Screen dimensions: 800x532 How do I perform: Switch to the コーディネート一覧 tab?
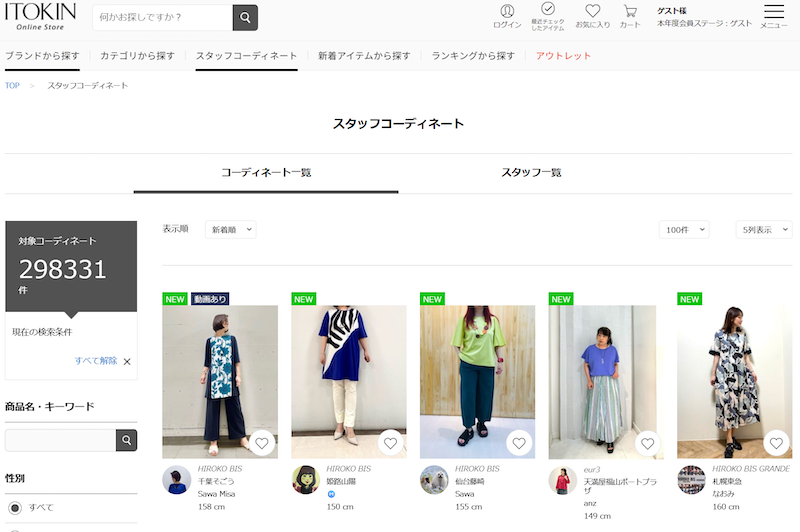coord(266,173)
